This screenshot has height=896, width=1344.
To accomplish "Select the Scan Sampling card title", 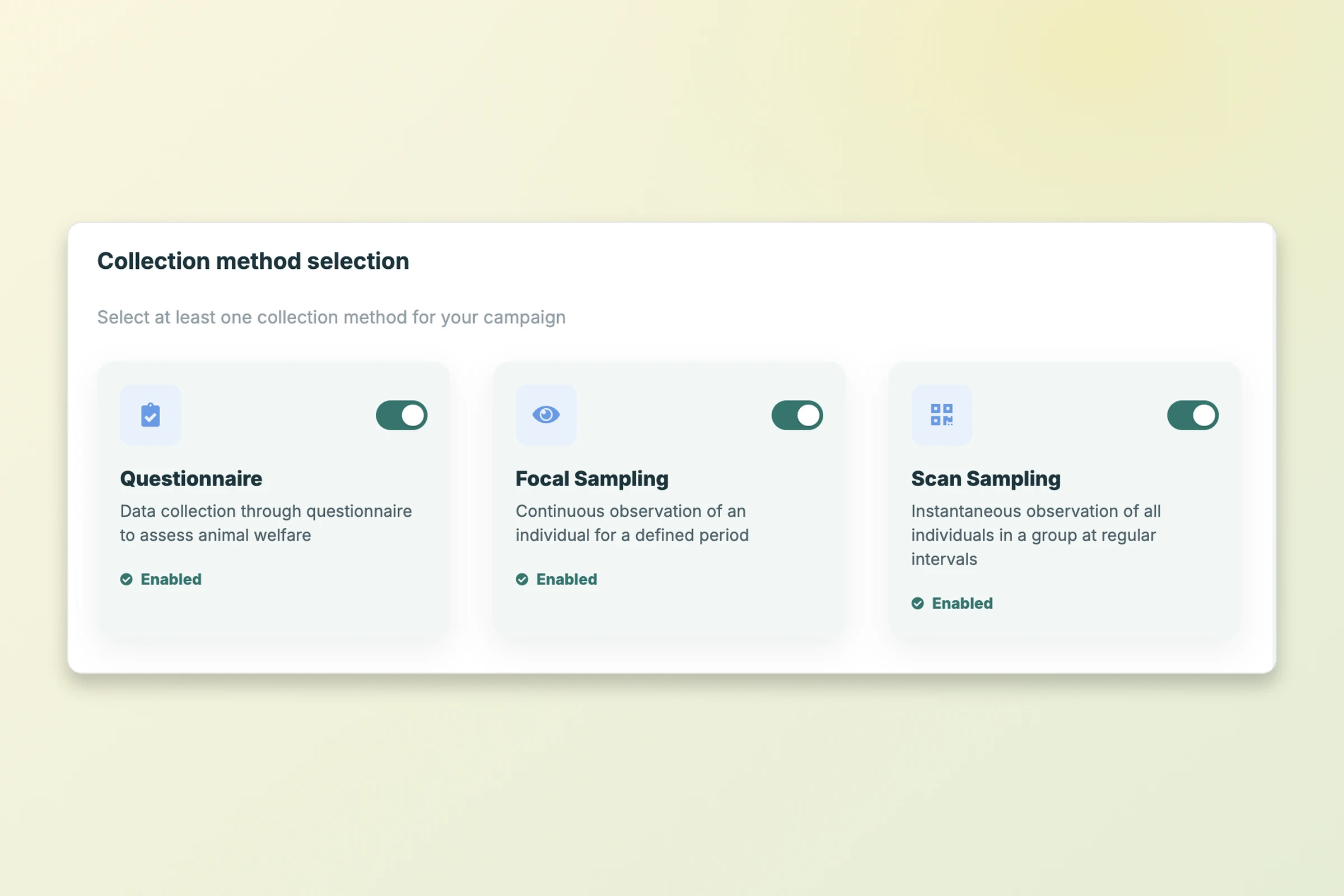I will 985,479.
